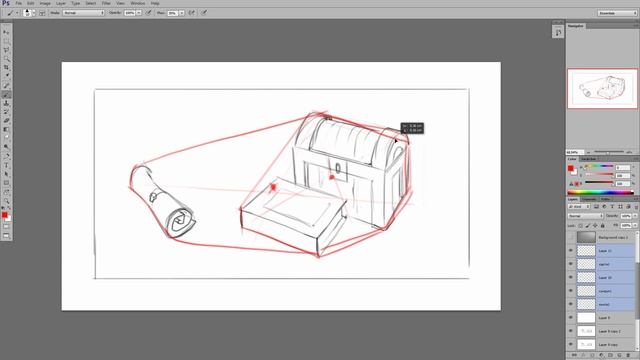Select the Zoom tool

pos(6,201)
